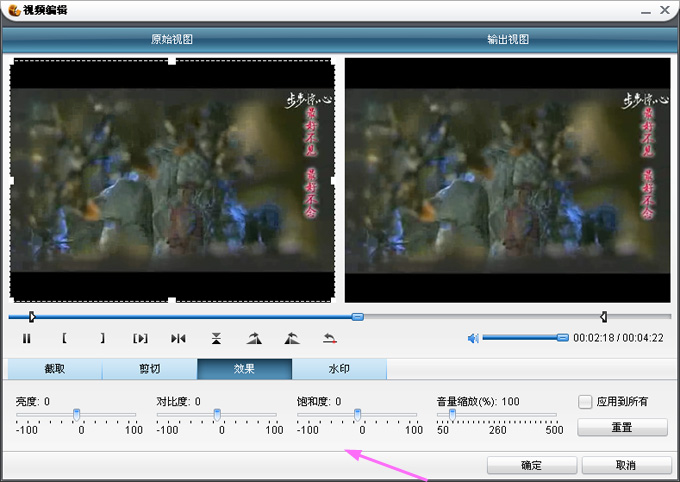Select the 效果 tab
Viewport: 680px width, 482px height.
pyautogui.click(x=244, y=369)
